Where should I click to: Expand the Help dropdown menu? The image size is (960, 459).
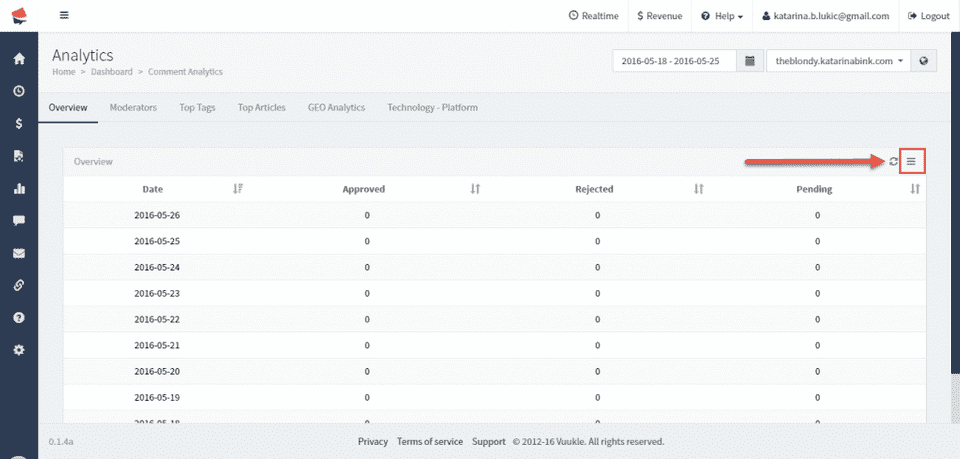pyautogui.click(x=722, y=16)
